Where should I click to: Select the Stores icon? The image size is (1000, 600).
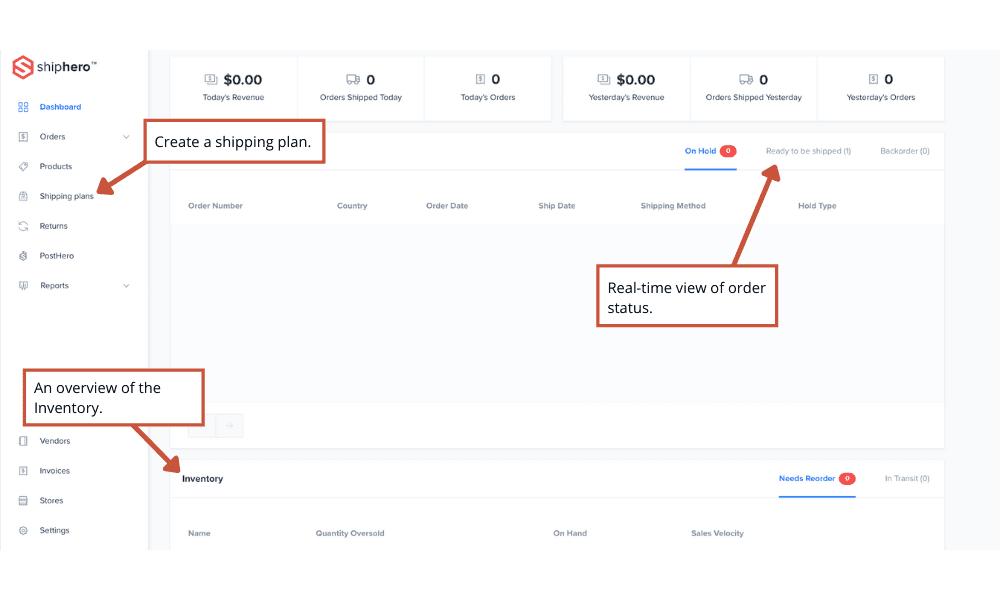(x=23, y=501)
